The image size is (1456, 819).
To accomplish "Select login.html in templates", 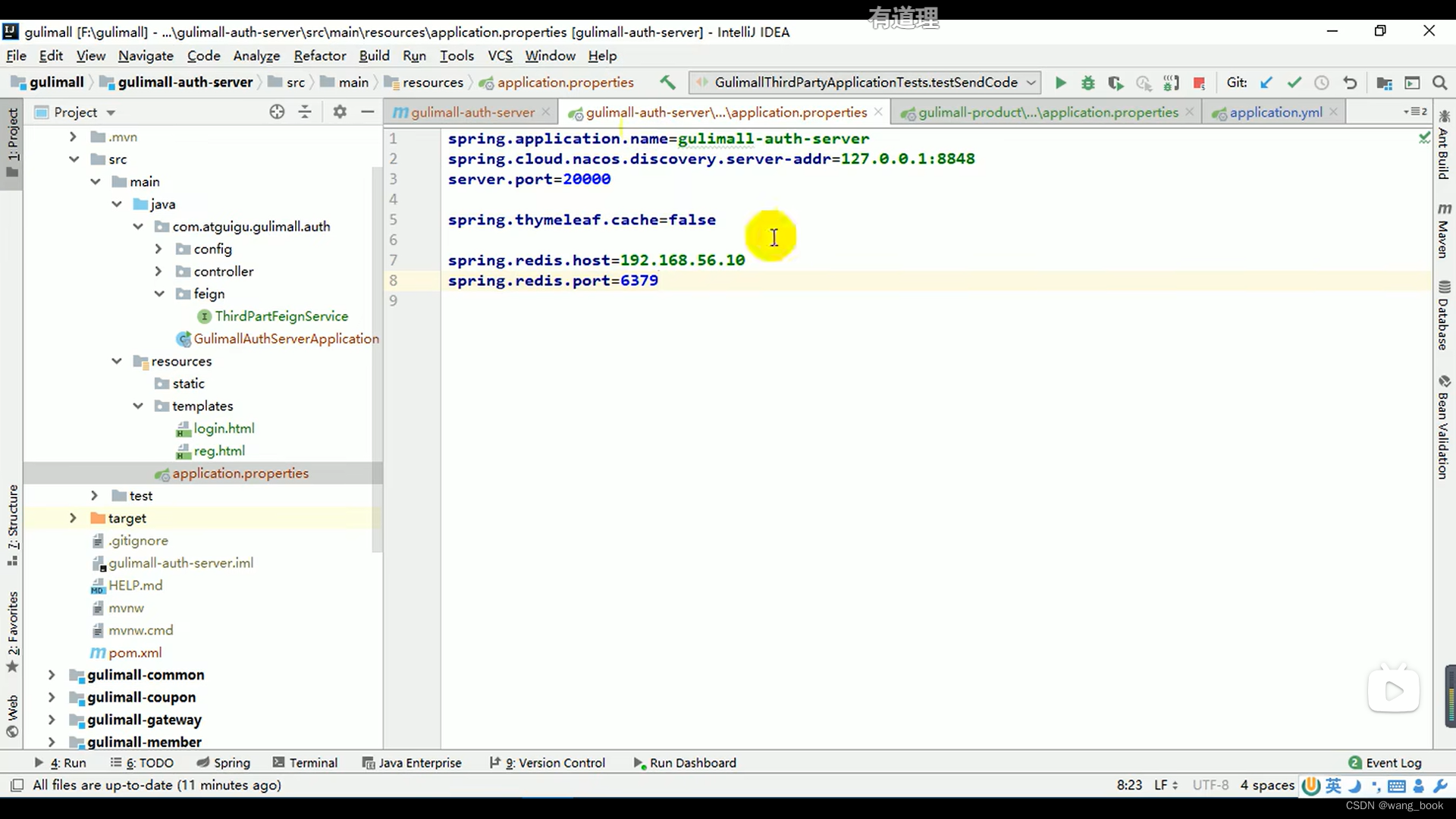I will click(224, 428).
